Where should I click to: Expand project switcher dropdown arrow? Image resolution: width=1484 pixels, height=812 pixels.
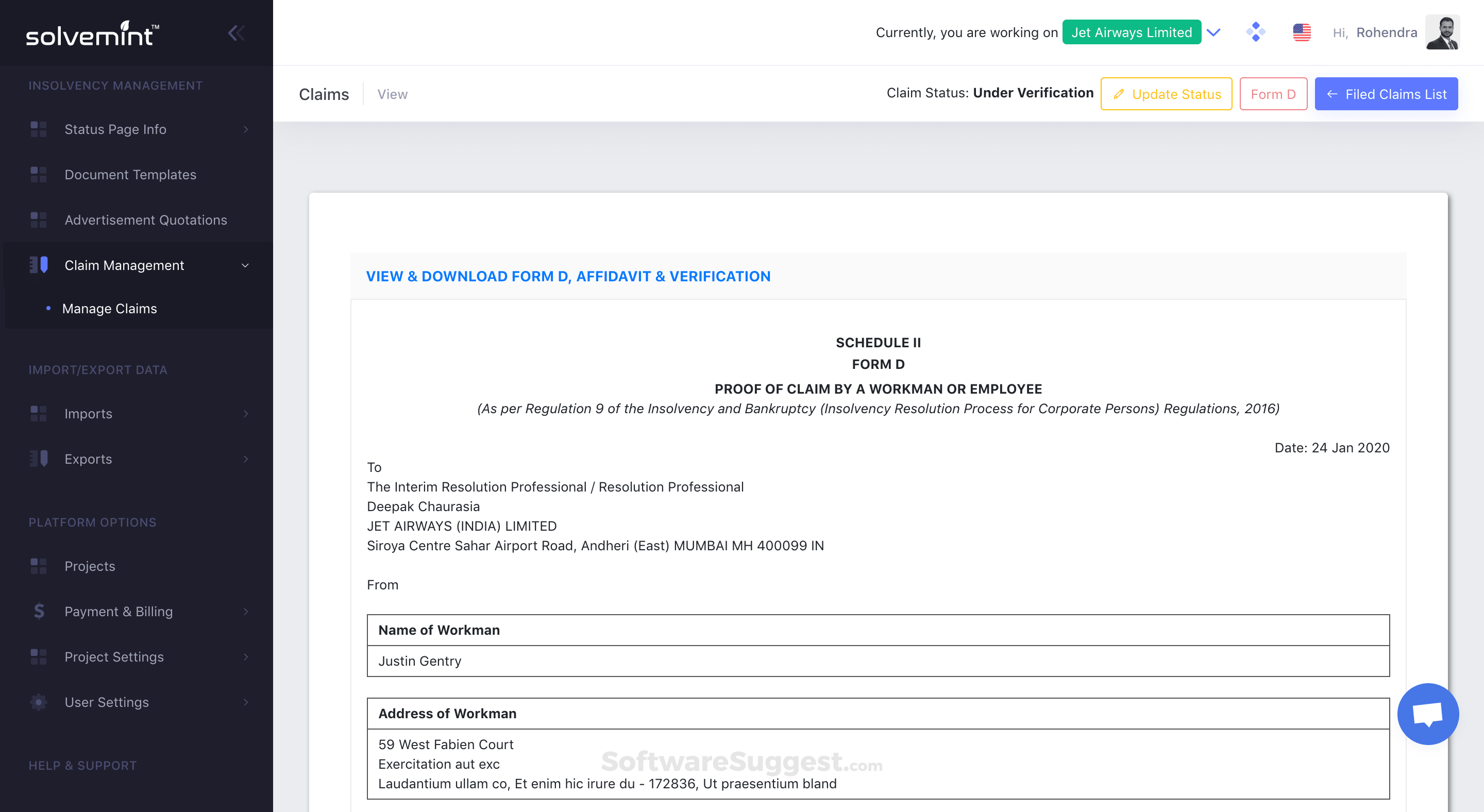(1214, 32)
